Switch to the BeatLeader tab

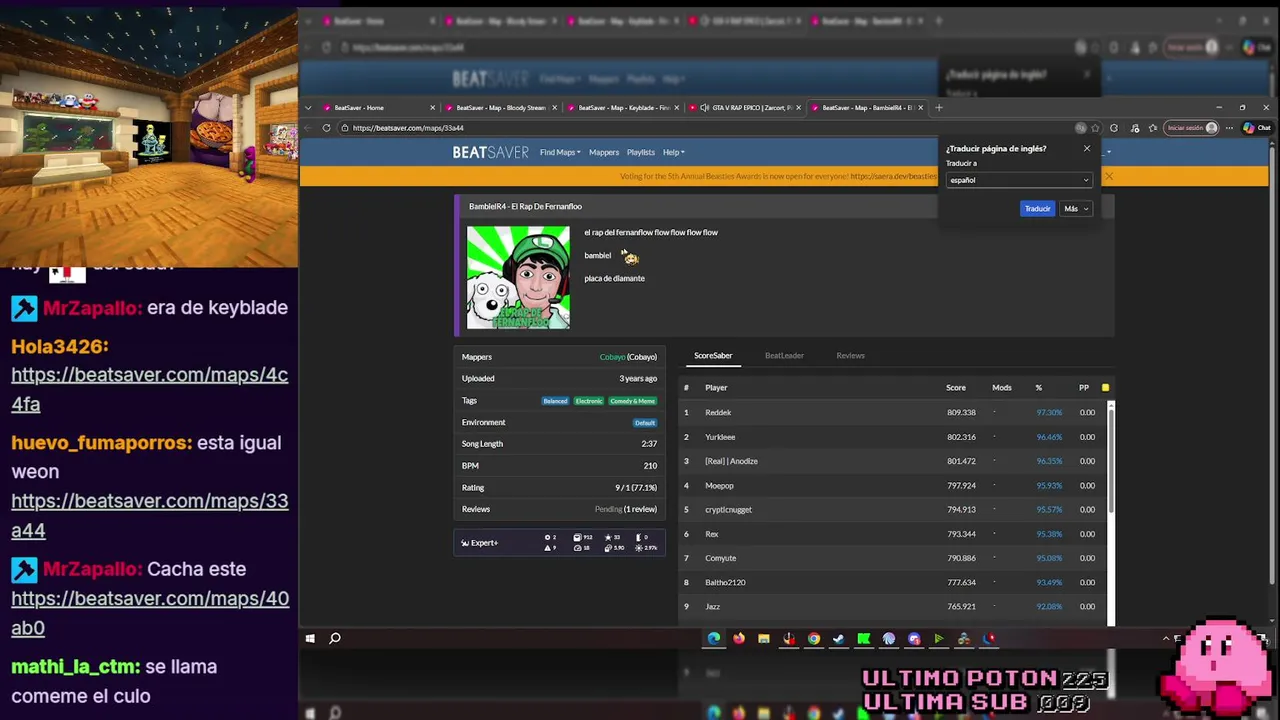(784, 355)
